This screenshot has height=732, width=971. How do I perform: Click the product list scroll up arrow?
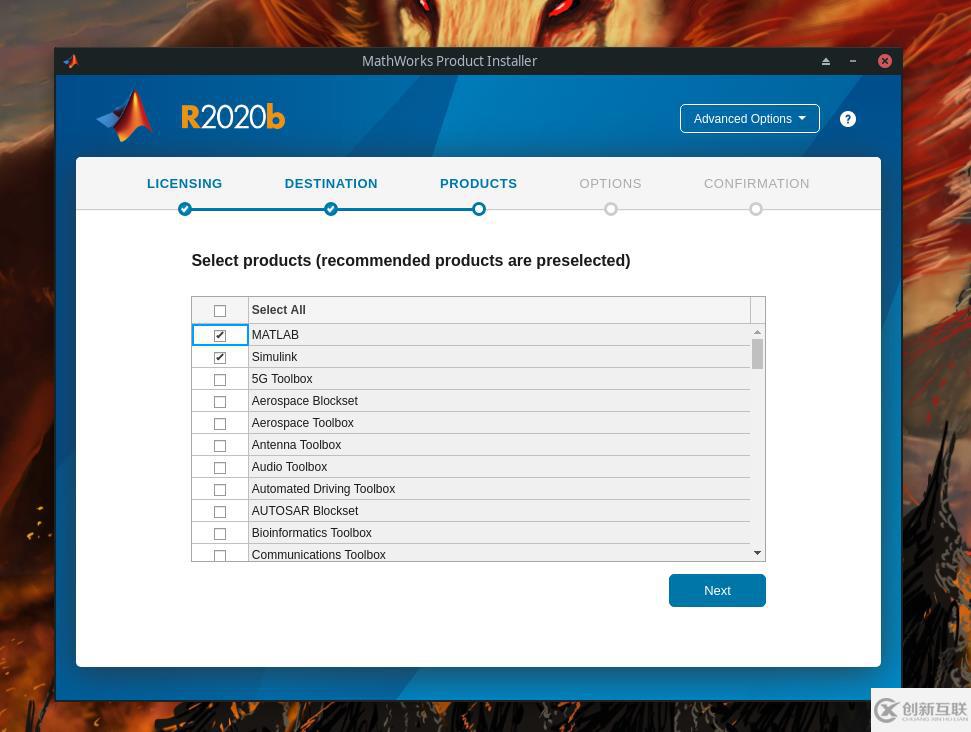(x=757, y=333)
